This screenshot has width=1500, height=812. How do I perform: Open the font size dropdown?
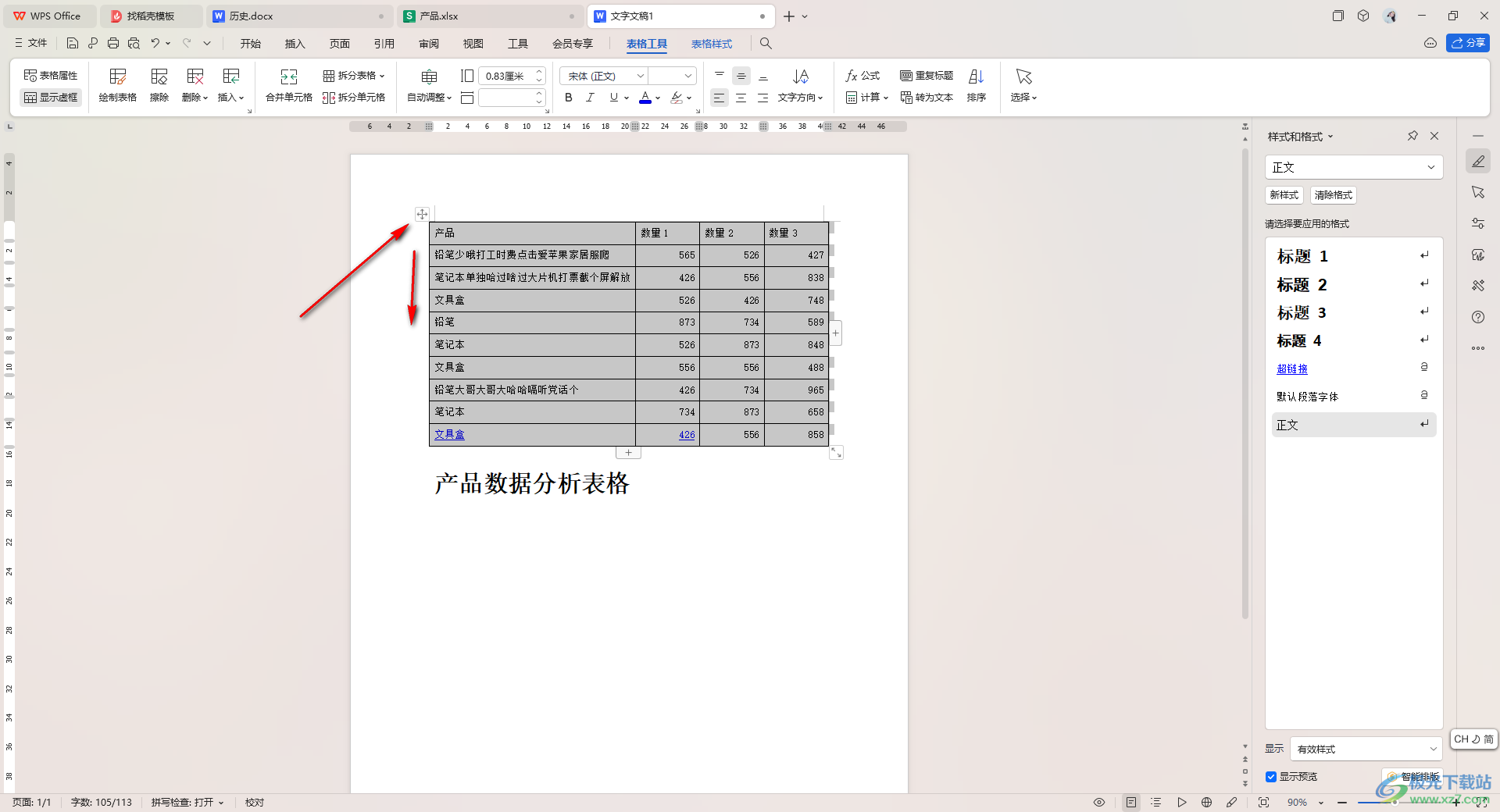[688, 76]
